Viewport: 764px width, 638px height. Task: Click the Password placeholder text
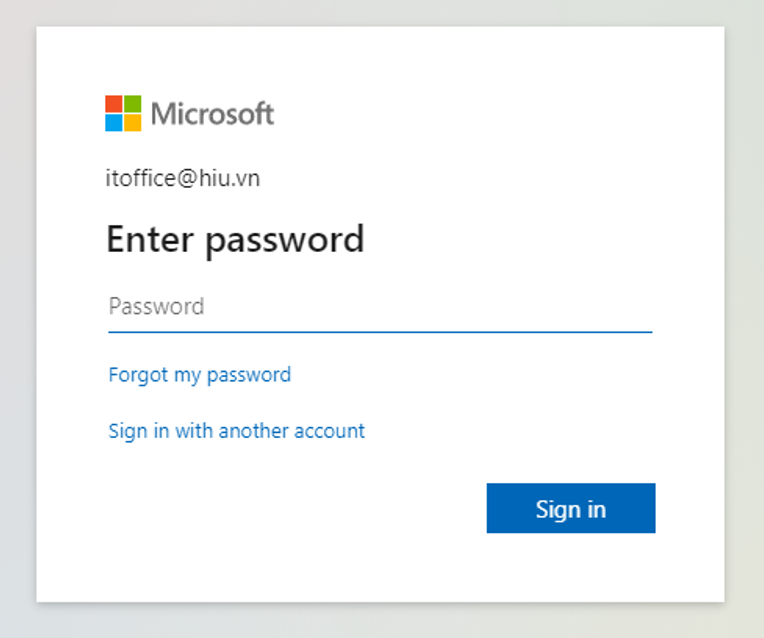pyautogui.click(x=156, y=307)
